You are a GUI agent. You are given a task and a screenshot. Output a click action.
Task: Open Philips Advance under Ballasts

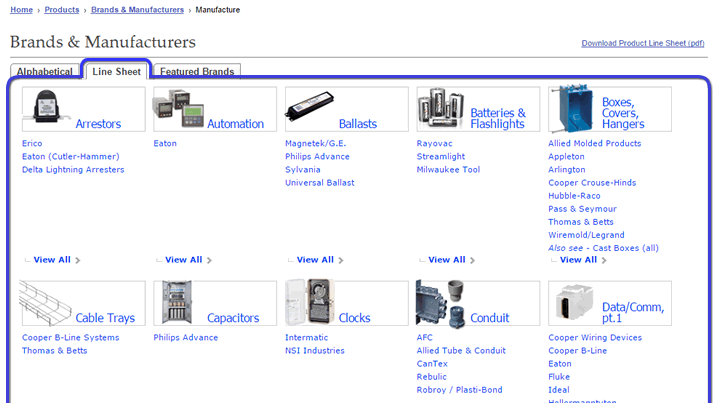point(317,157)
